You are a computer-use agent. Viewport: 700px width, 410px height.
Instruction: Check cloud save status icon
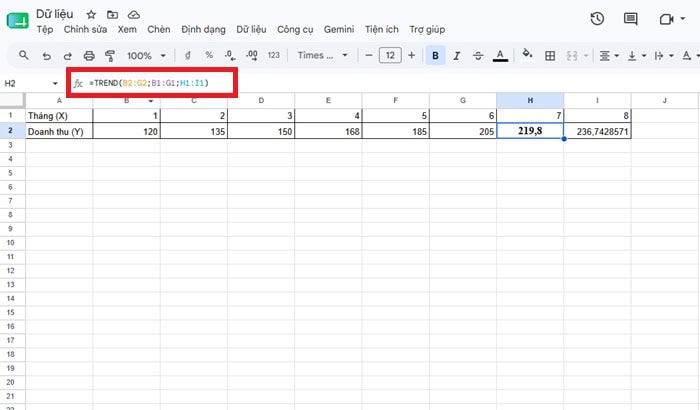[133, 15]
